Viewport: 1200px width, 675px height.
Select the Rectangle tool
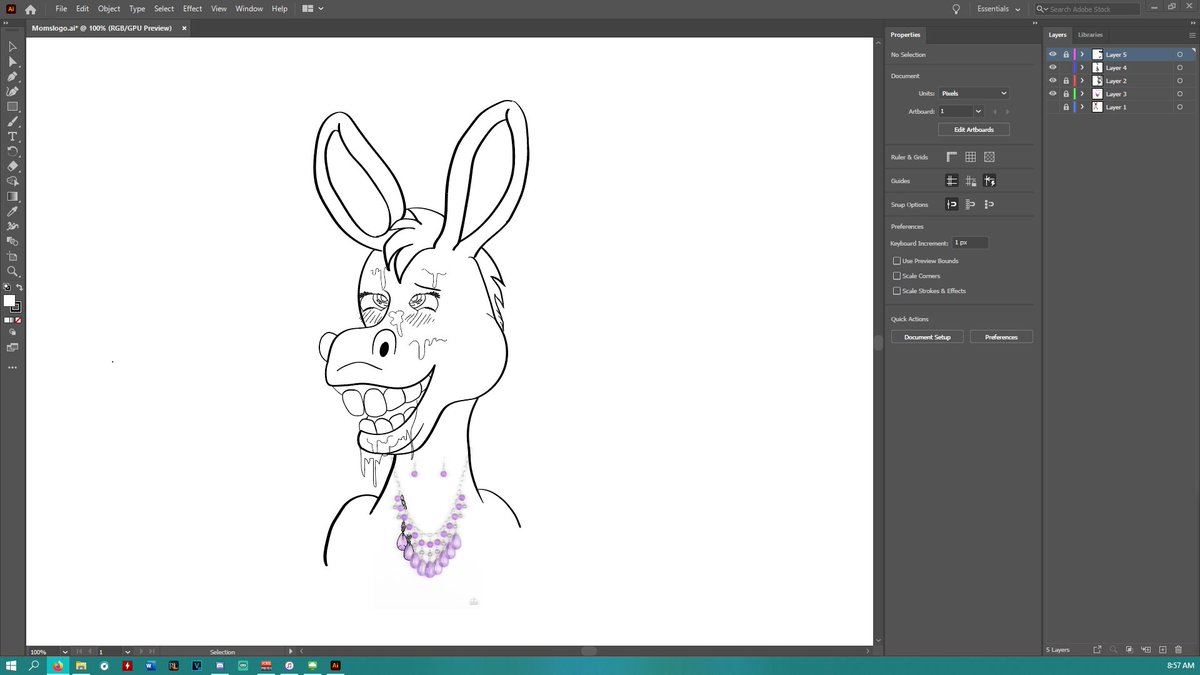pyautogui.click(x=13, y=106)
